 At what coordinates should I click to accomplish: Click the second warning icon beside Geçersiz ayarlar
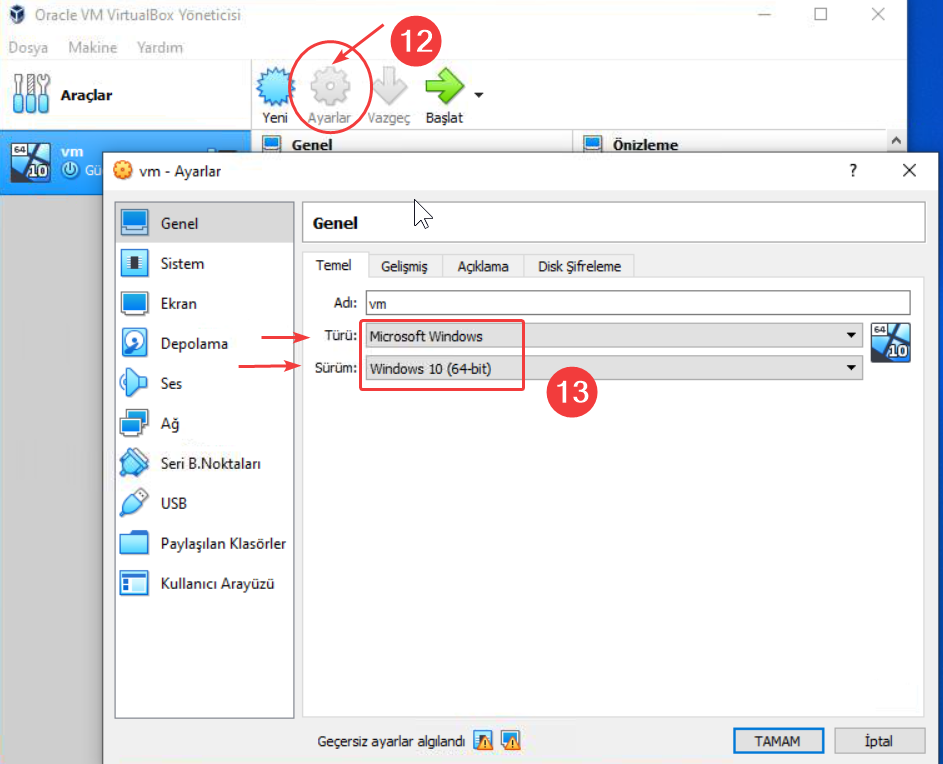coord(511,741)
